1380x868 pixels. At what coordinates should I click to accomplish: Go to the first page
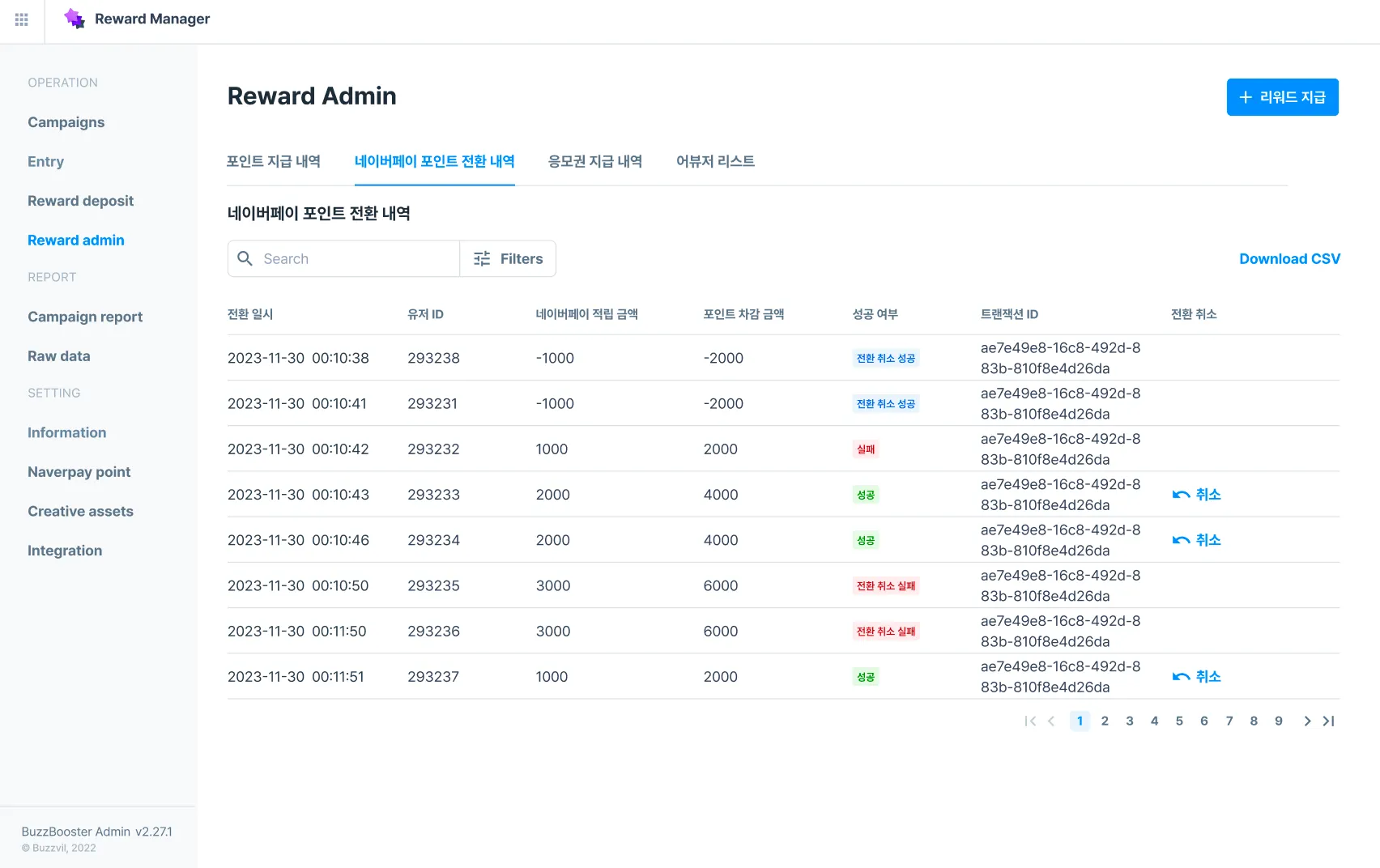pos(1030,721)
